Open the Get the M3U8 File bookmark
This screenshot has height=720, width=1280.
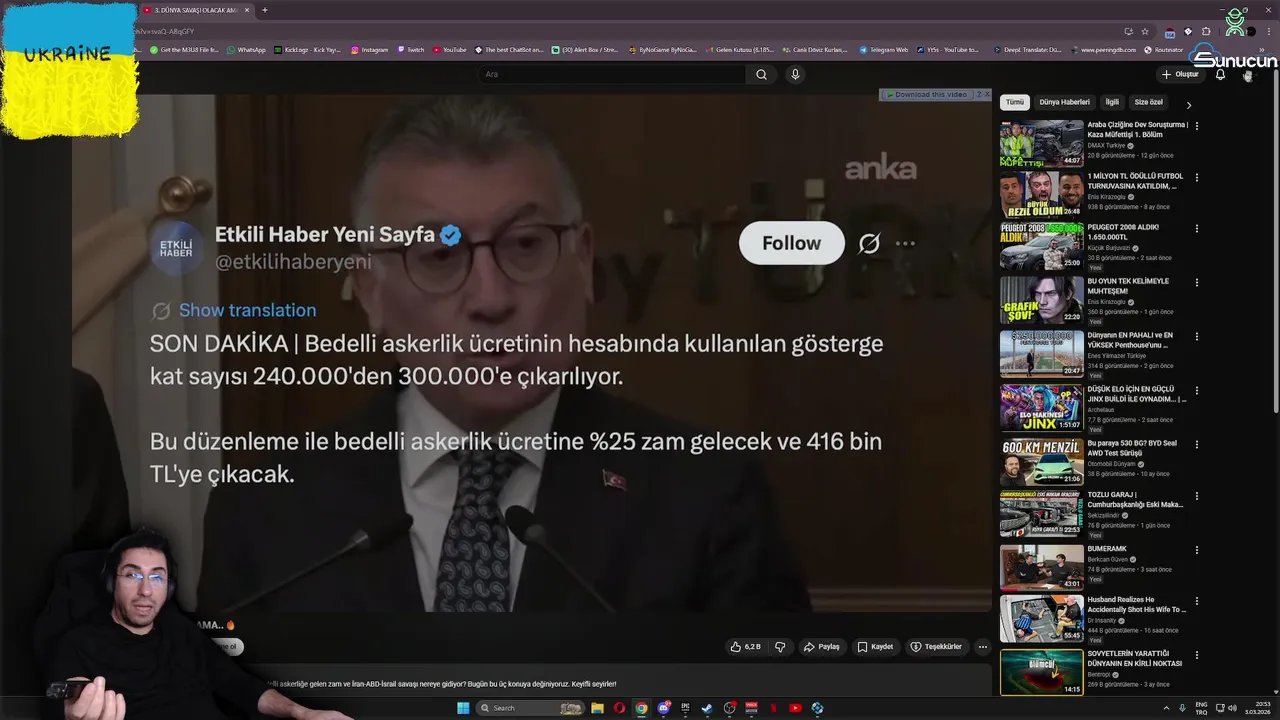click(184, 49)
